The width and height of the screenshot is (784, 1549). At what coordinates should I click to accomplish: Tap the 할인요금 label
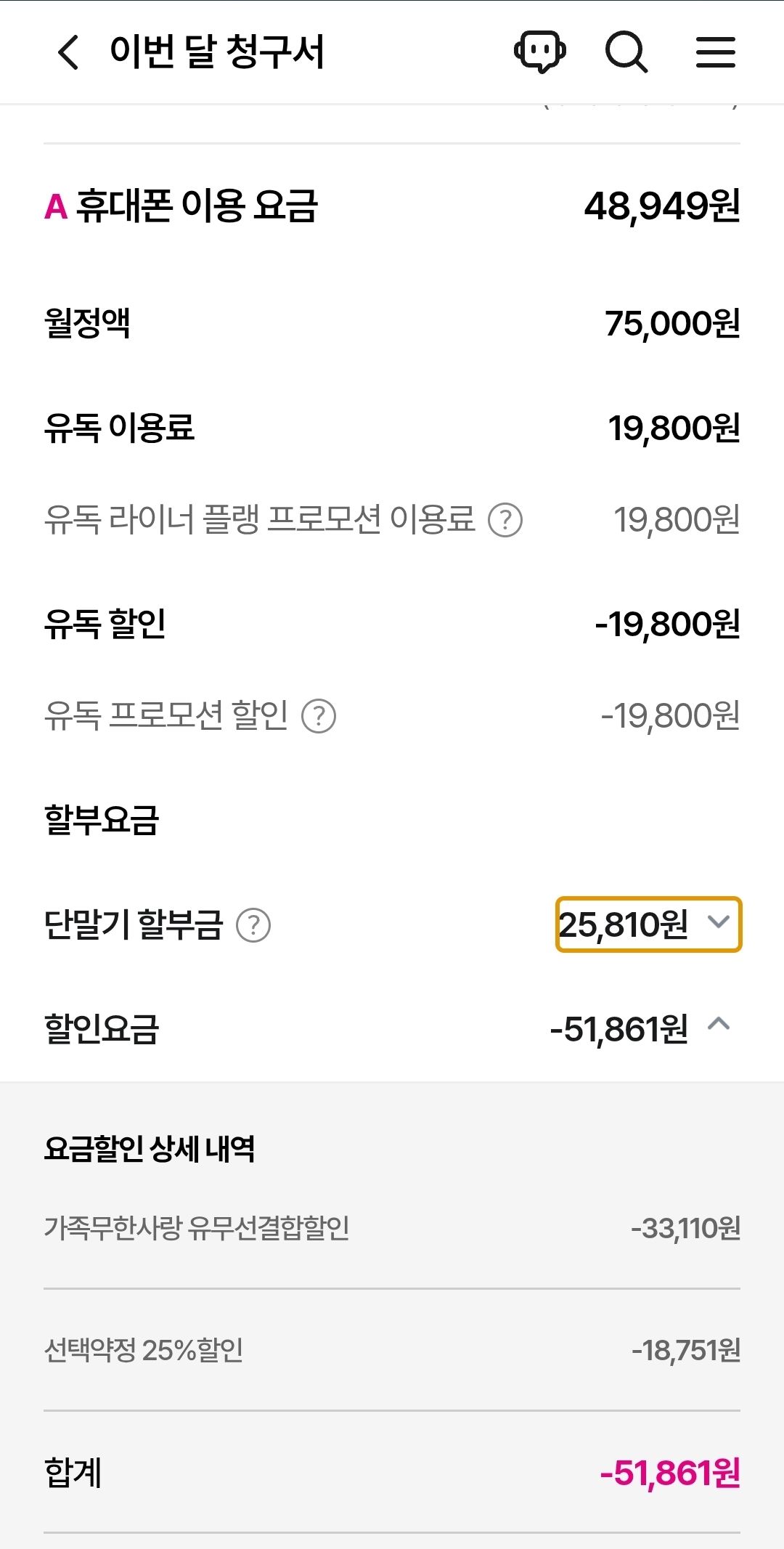pyautogui.click(x=102, y=1029)
